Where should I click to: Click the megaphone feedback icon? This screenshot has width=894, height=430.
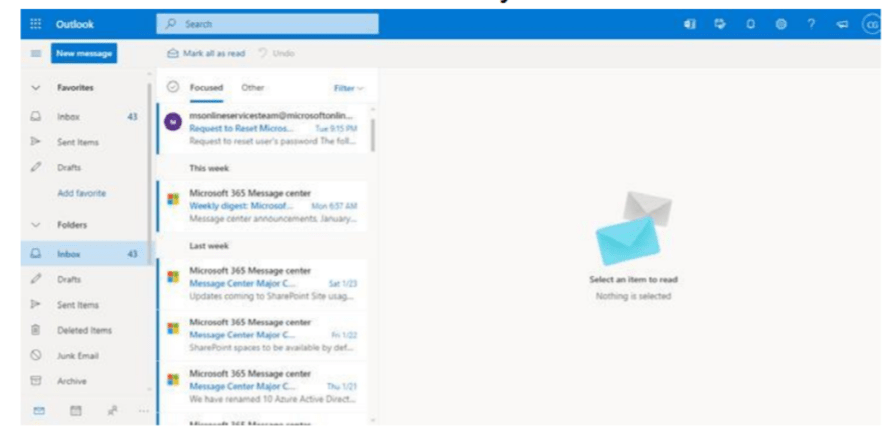(840, 23)
